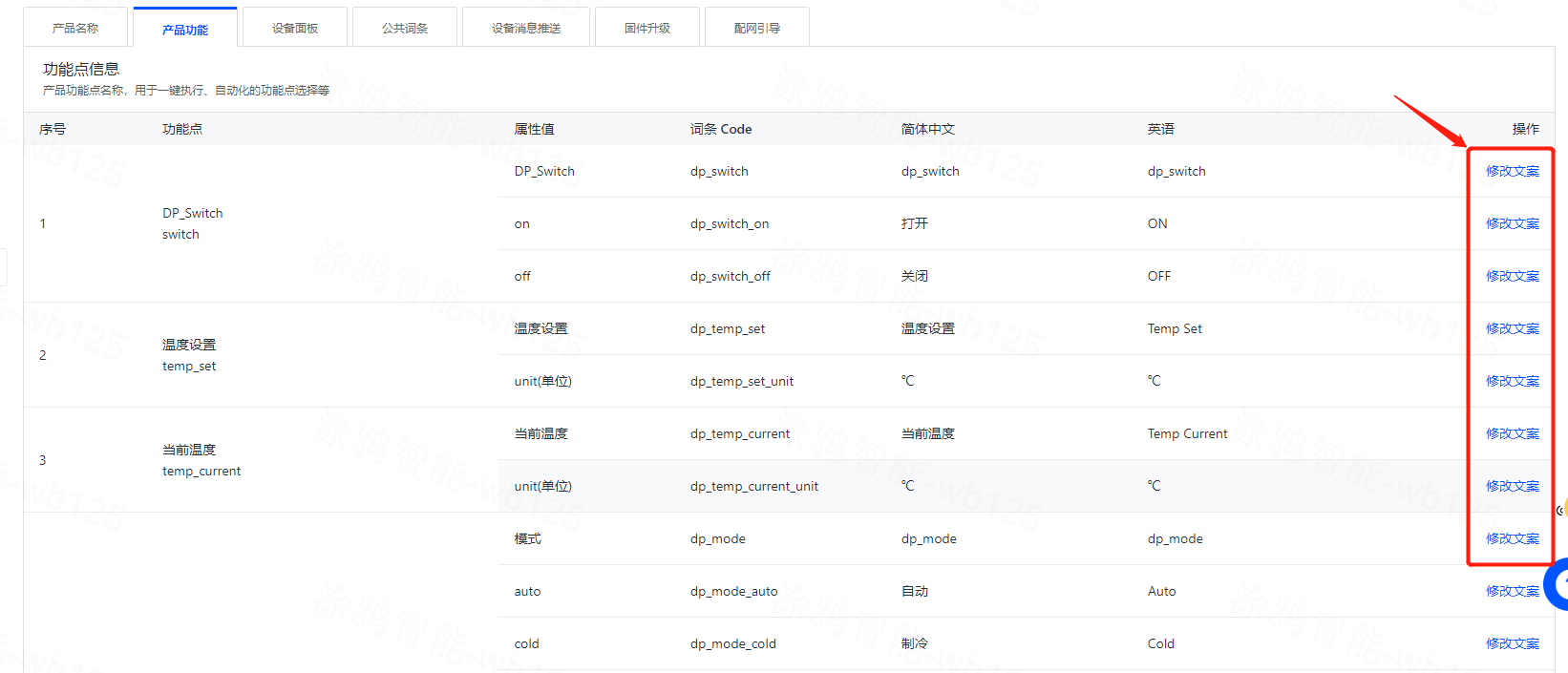1568x673 pixels.
Task: Click the English value Cold
Action: click(1161, 643)
